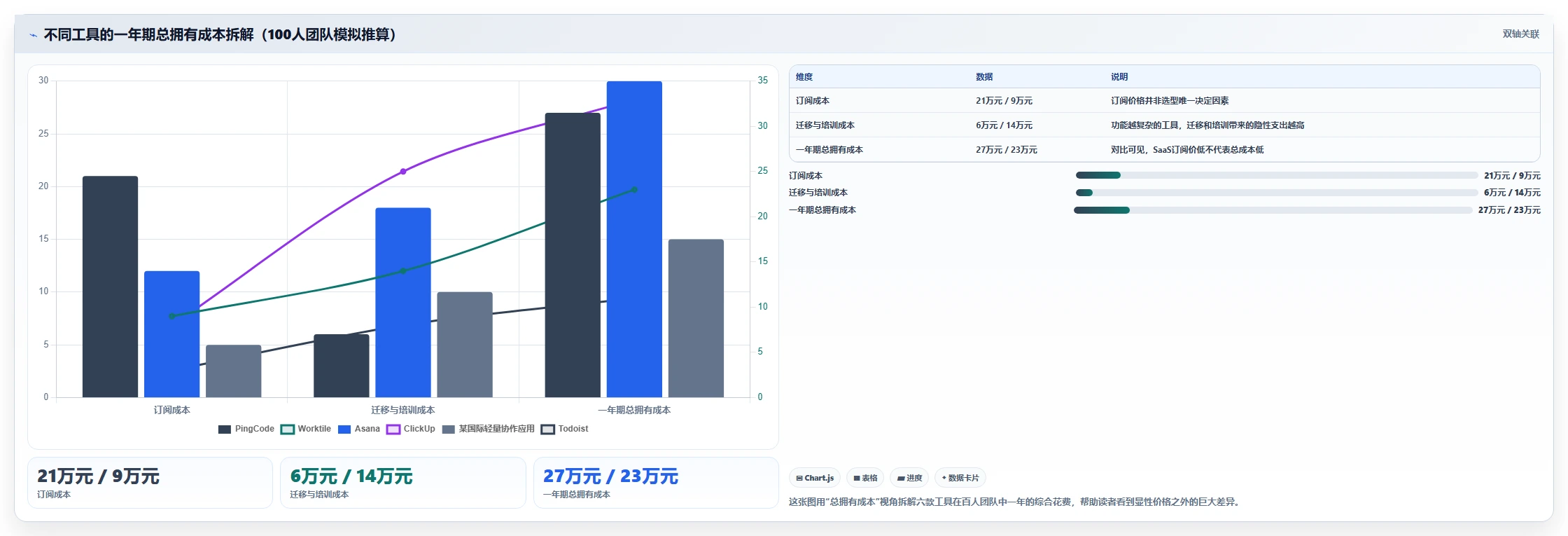Click ClickUp line point at 迁移与培训成本
Screen dimensions: 1568x536
[x=403, y=171]
